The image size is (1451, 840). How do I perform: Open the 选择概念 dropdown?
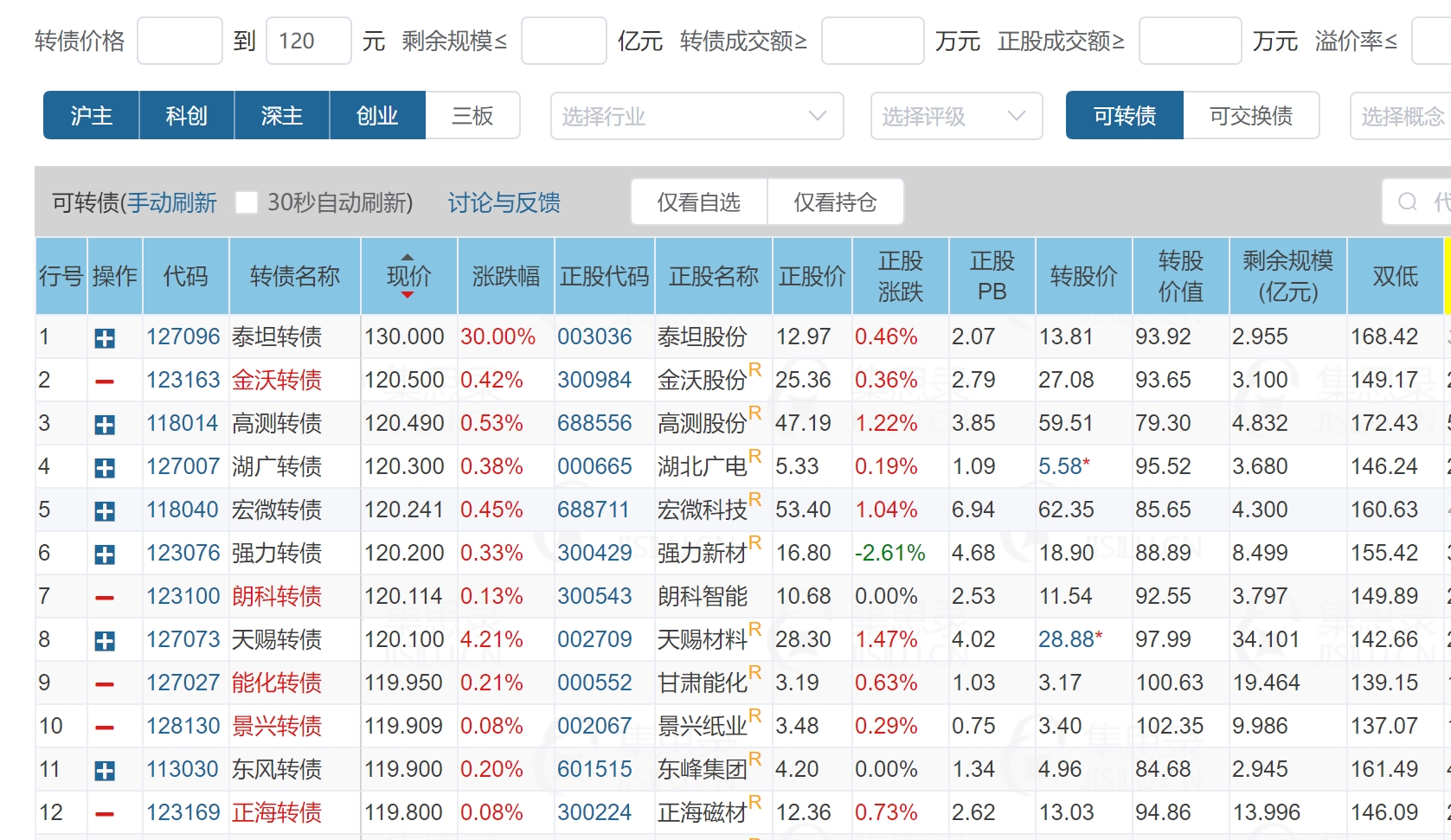pos(1402,116)
